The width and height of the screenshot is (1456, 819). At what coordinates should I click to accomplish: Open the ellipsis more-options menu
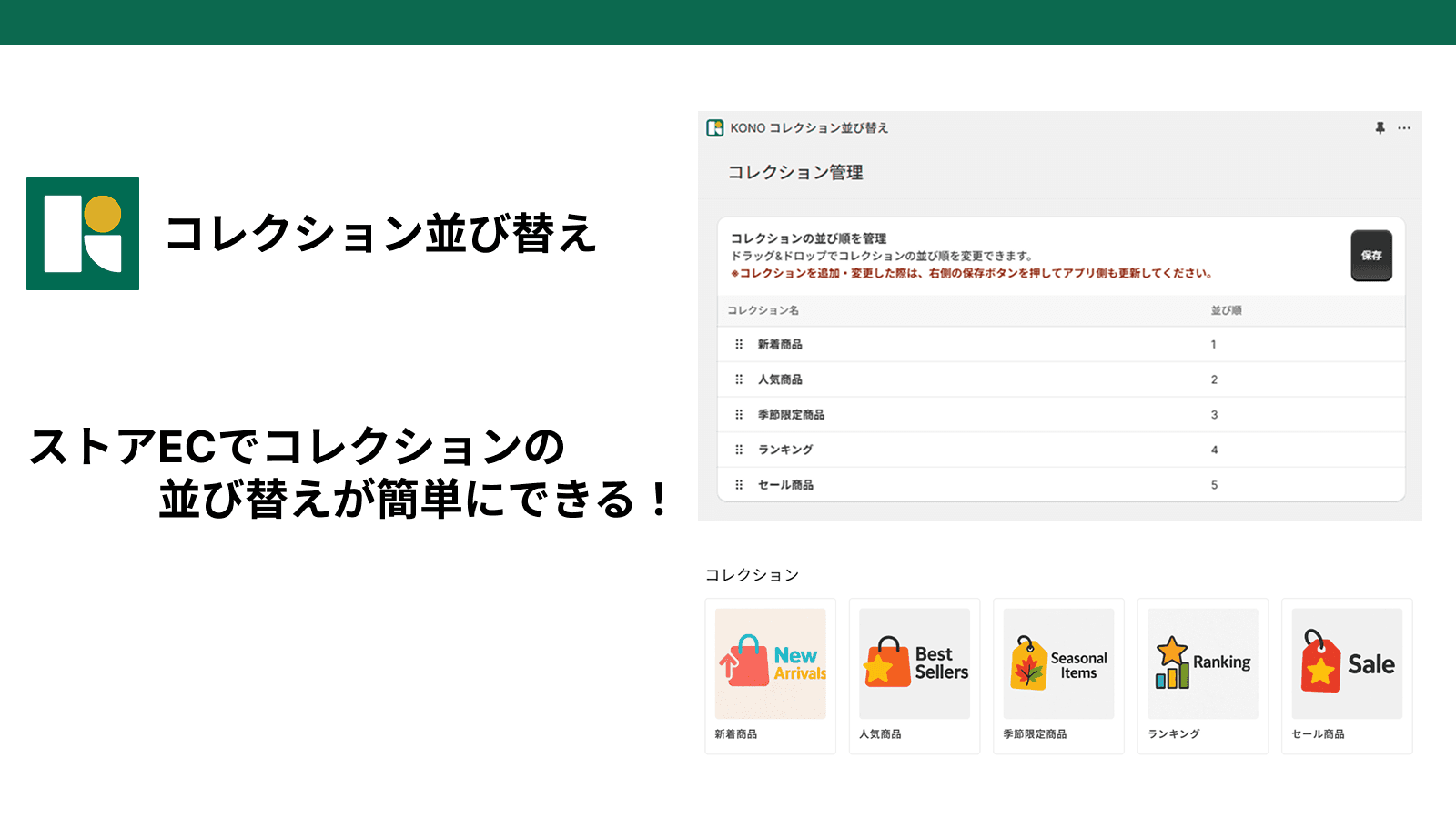click(x=1404, y=128)
